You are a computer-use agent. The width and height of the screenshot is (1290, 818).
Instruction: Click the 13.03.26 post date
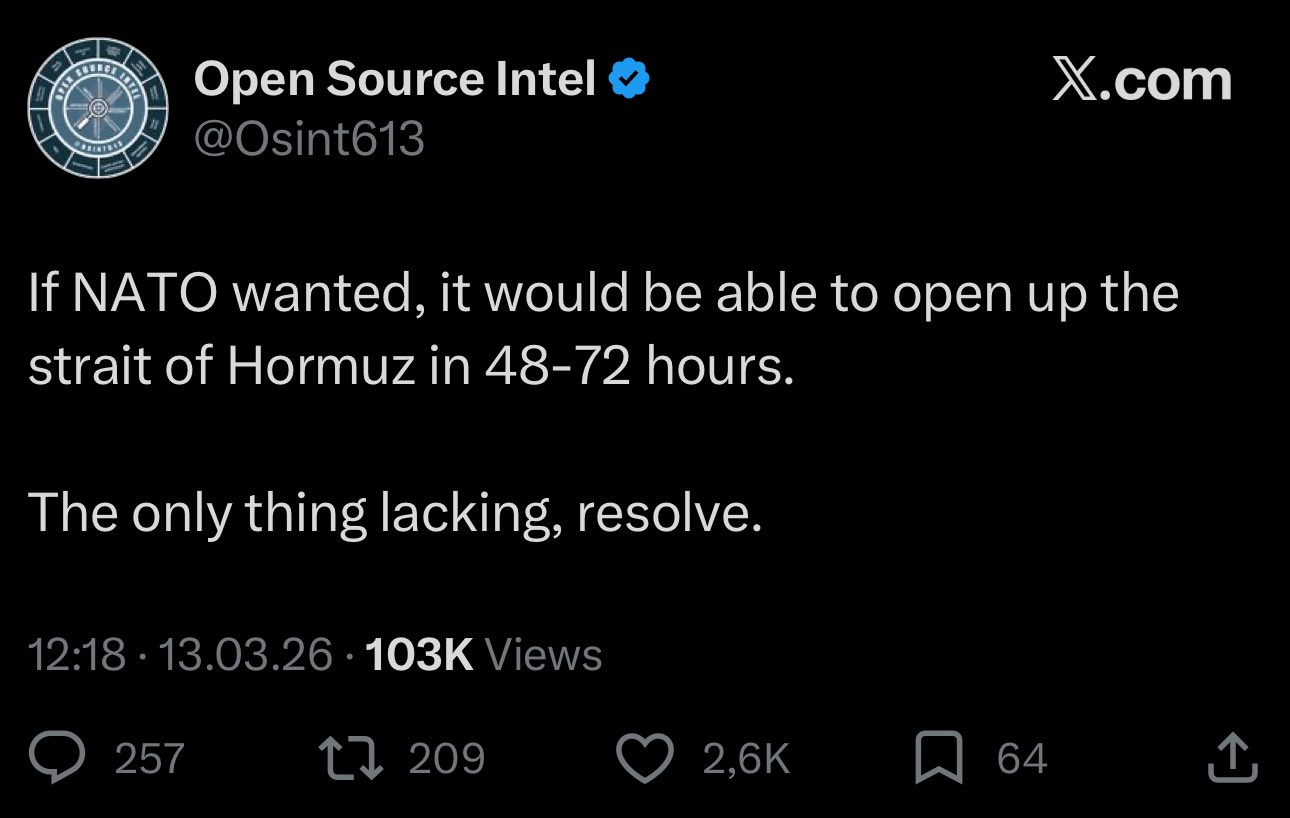coord(245,655)
